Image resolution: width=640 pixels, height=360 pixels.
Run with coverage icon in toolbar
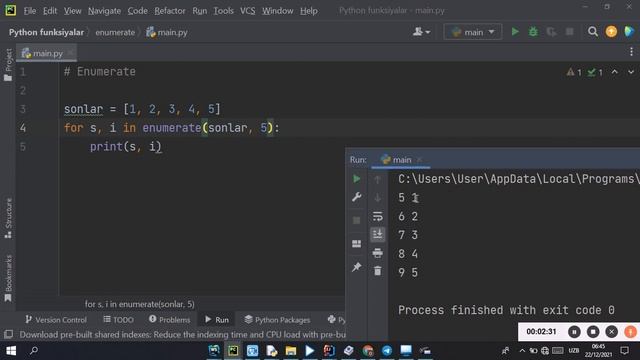[551, 32]
